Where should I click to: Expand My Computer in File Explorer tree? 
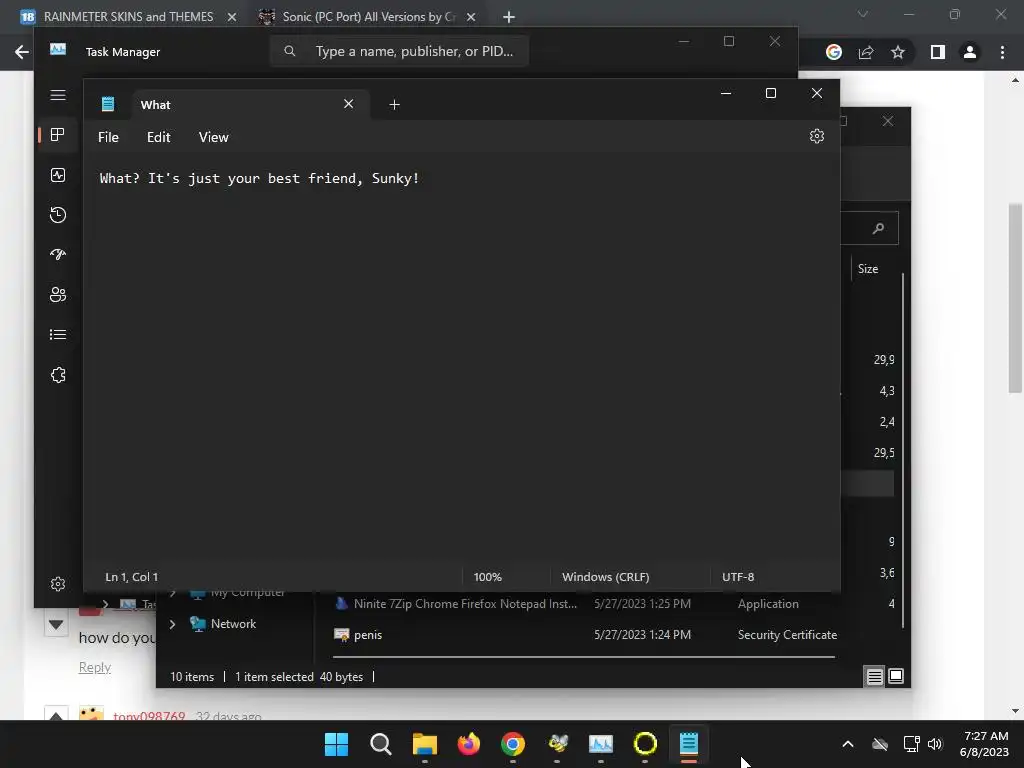point(172,593)
